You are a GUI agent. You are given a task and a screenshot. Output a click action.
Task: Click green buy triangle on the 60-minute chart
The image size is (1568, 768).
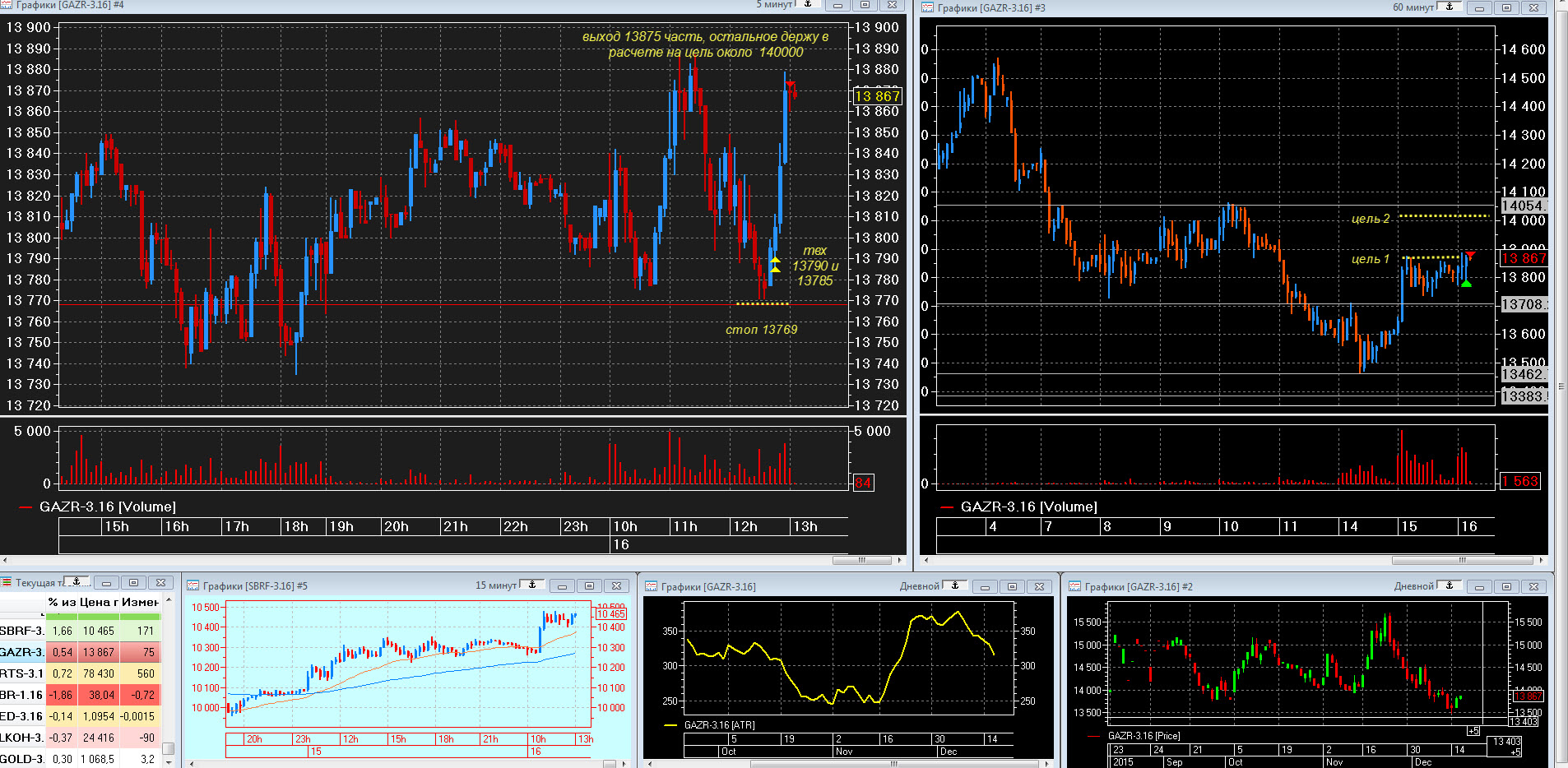[1466, 284]
